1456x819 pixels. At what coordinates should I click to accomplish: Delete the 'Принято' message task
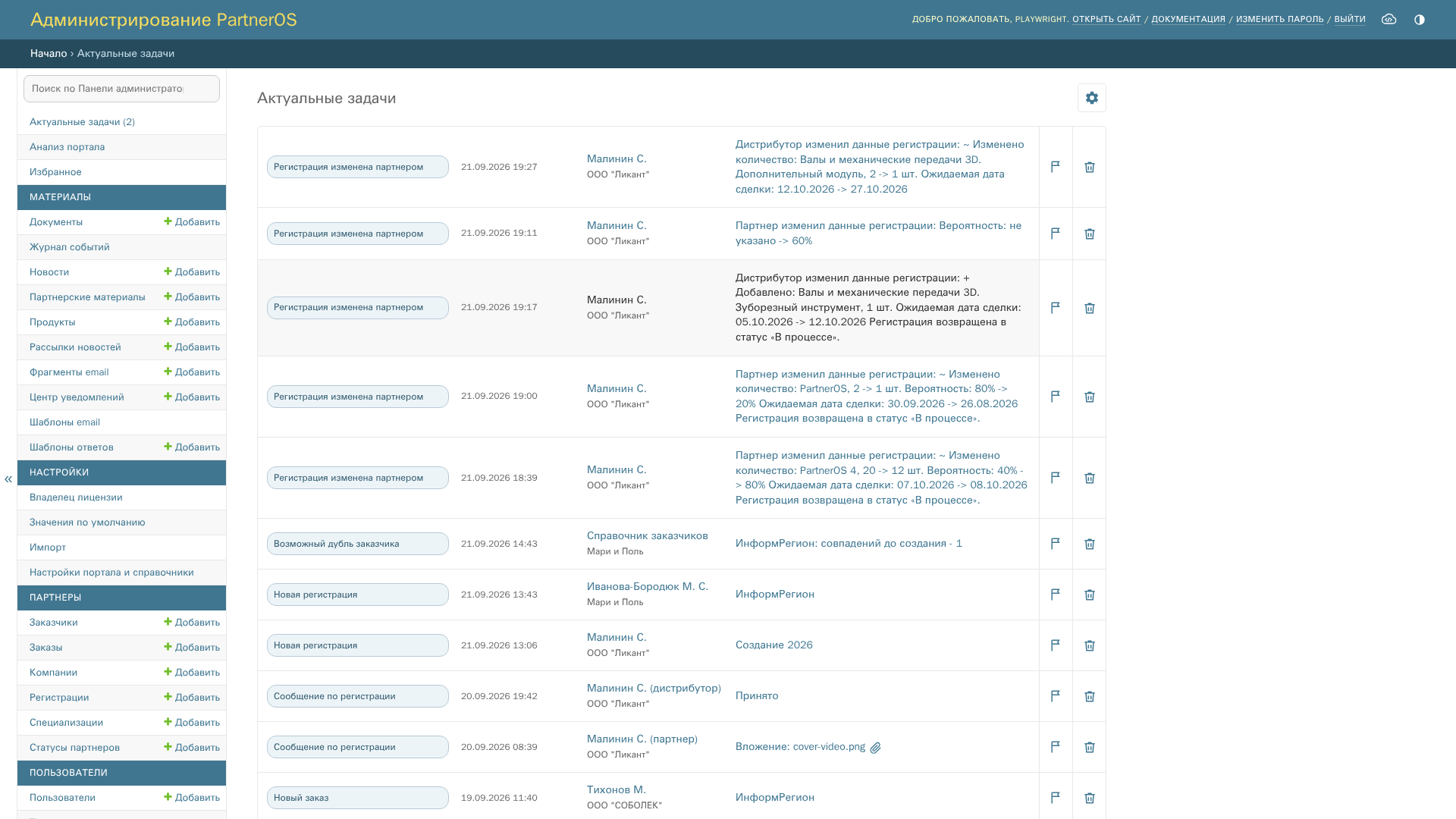(1089, 696)
